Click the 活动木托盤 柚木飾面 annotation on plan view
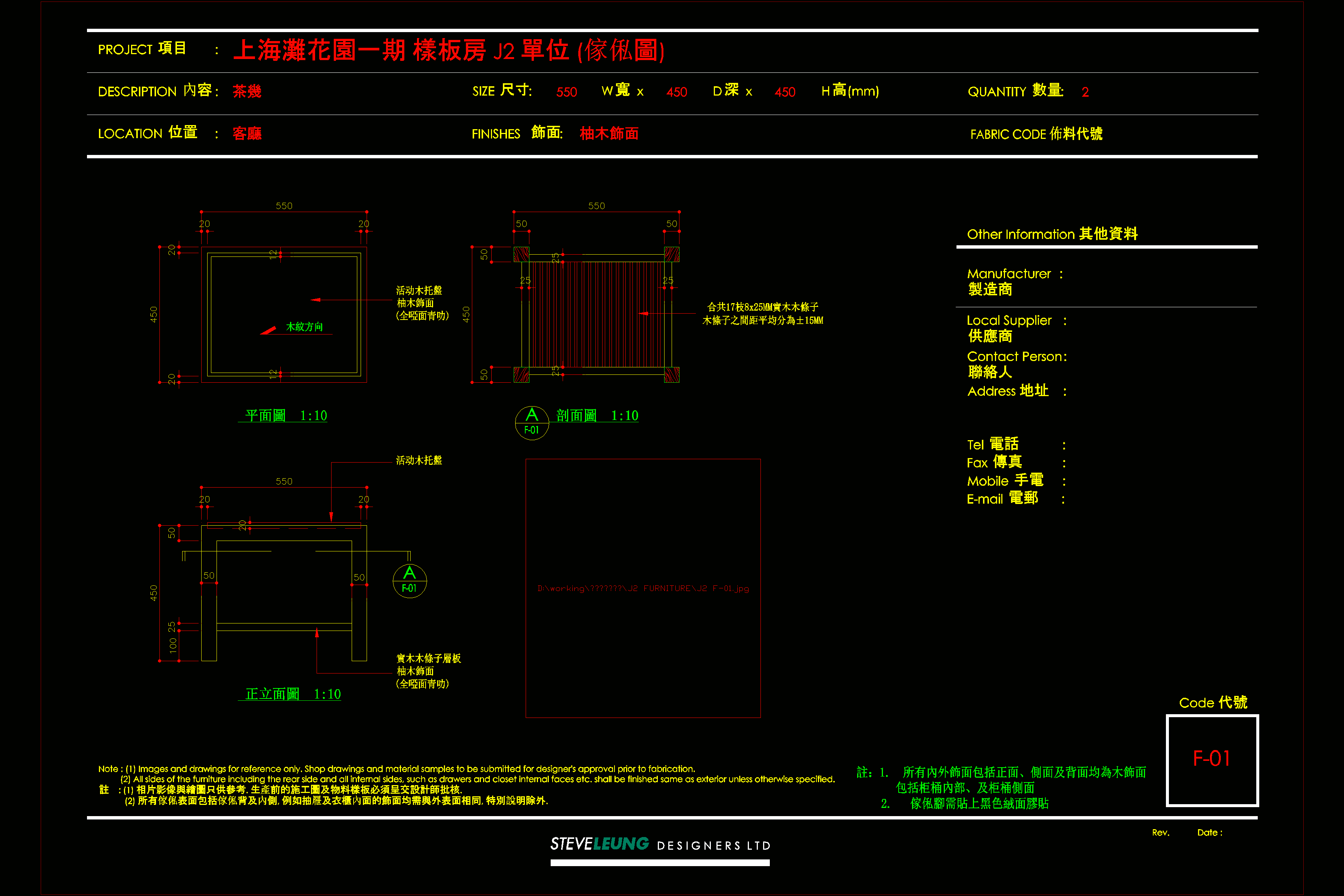 click(x=422, y=303)
